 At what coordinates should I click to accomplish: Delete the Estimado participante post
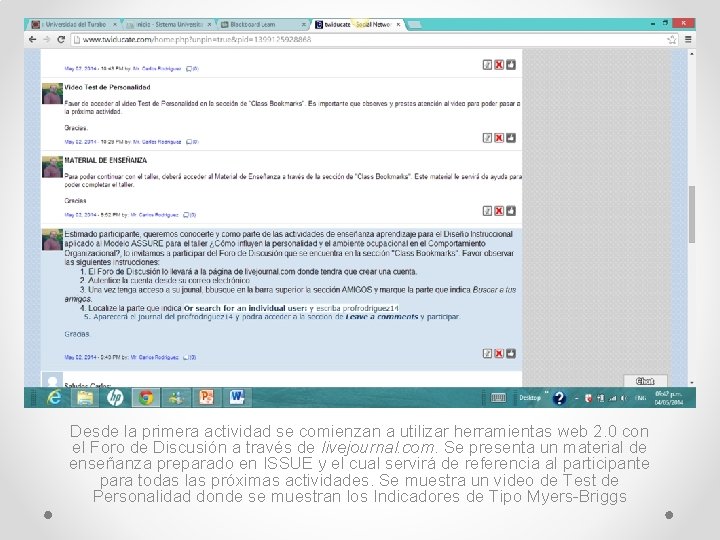click(x=499, y=354)
